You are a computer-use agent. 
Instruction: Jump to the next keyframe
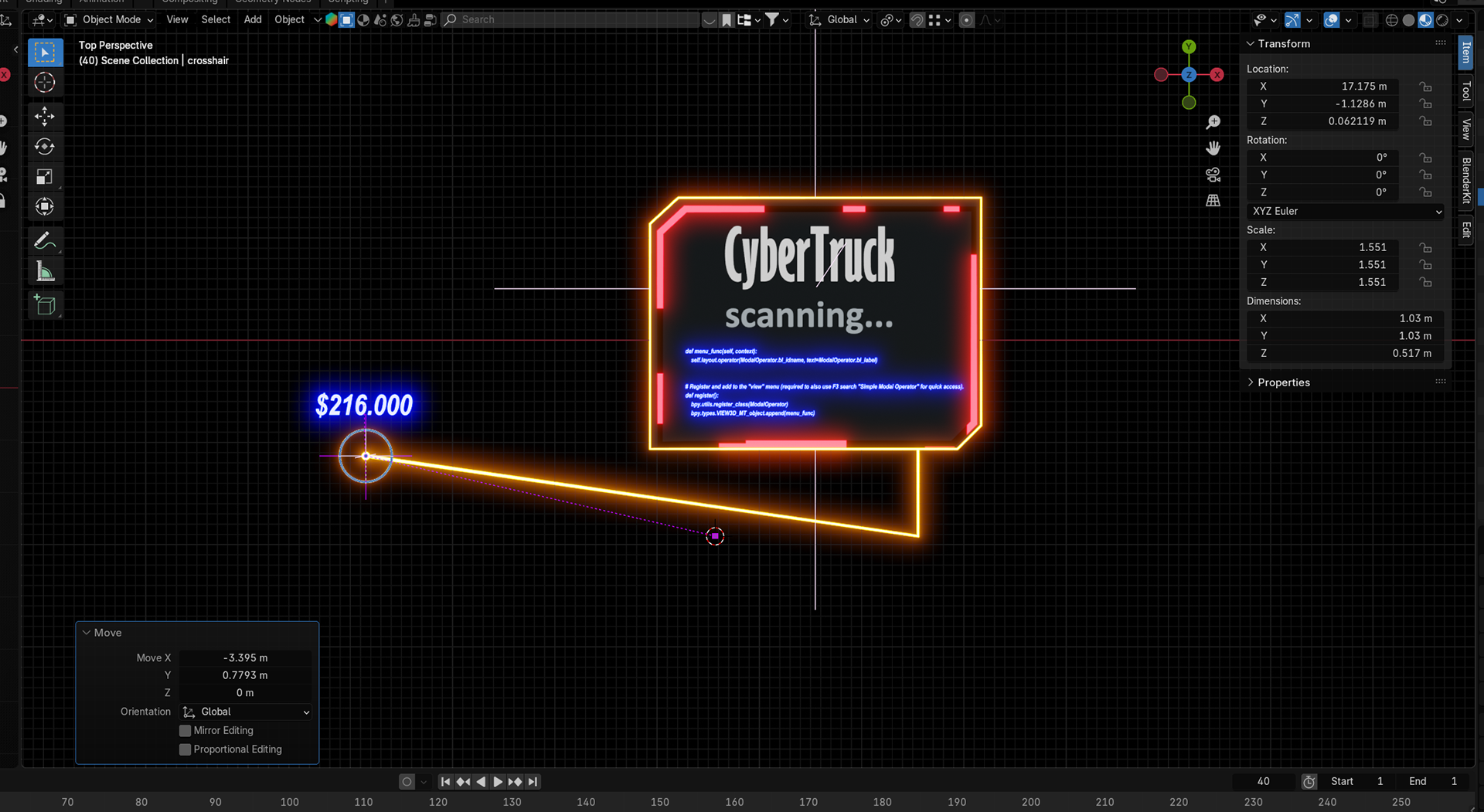(515, 782)
